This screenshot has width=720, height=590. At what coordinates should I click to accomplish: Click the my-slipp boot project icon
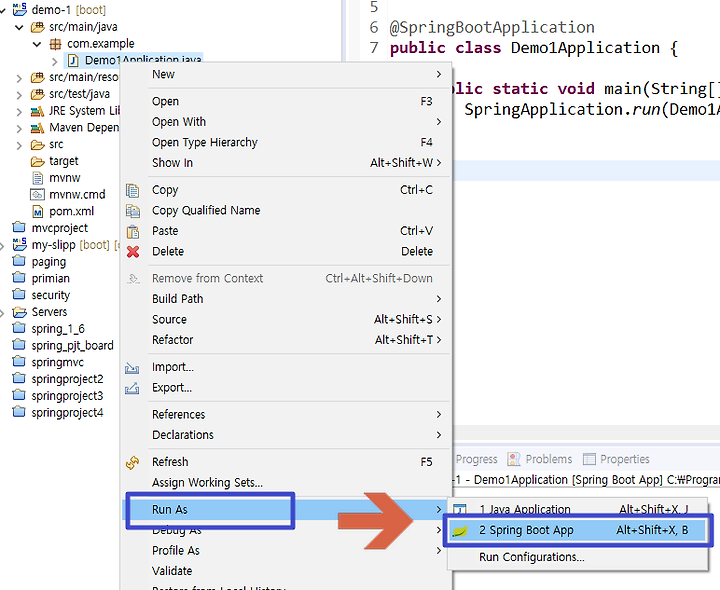tap(19, 244)
